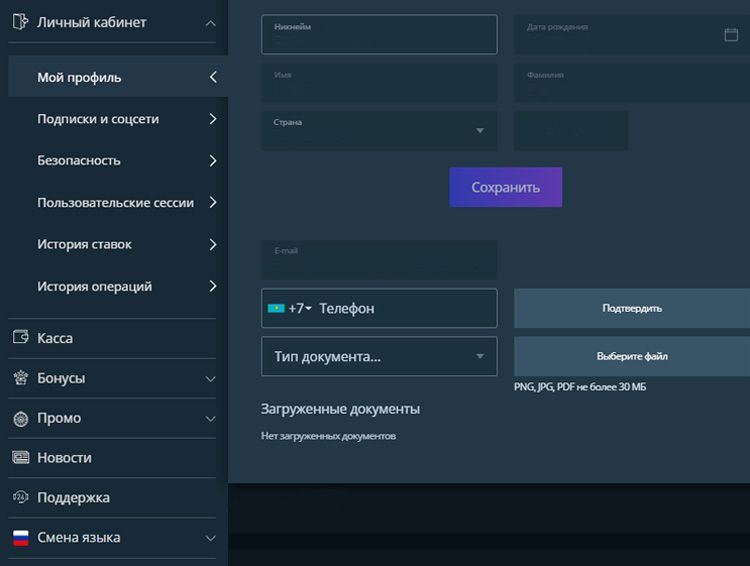The width and height of the screenshot is (750, 566).
Task: Open the Страна country dropdown
Action: pos(379,130)
